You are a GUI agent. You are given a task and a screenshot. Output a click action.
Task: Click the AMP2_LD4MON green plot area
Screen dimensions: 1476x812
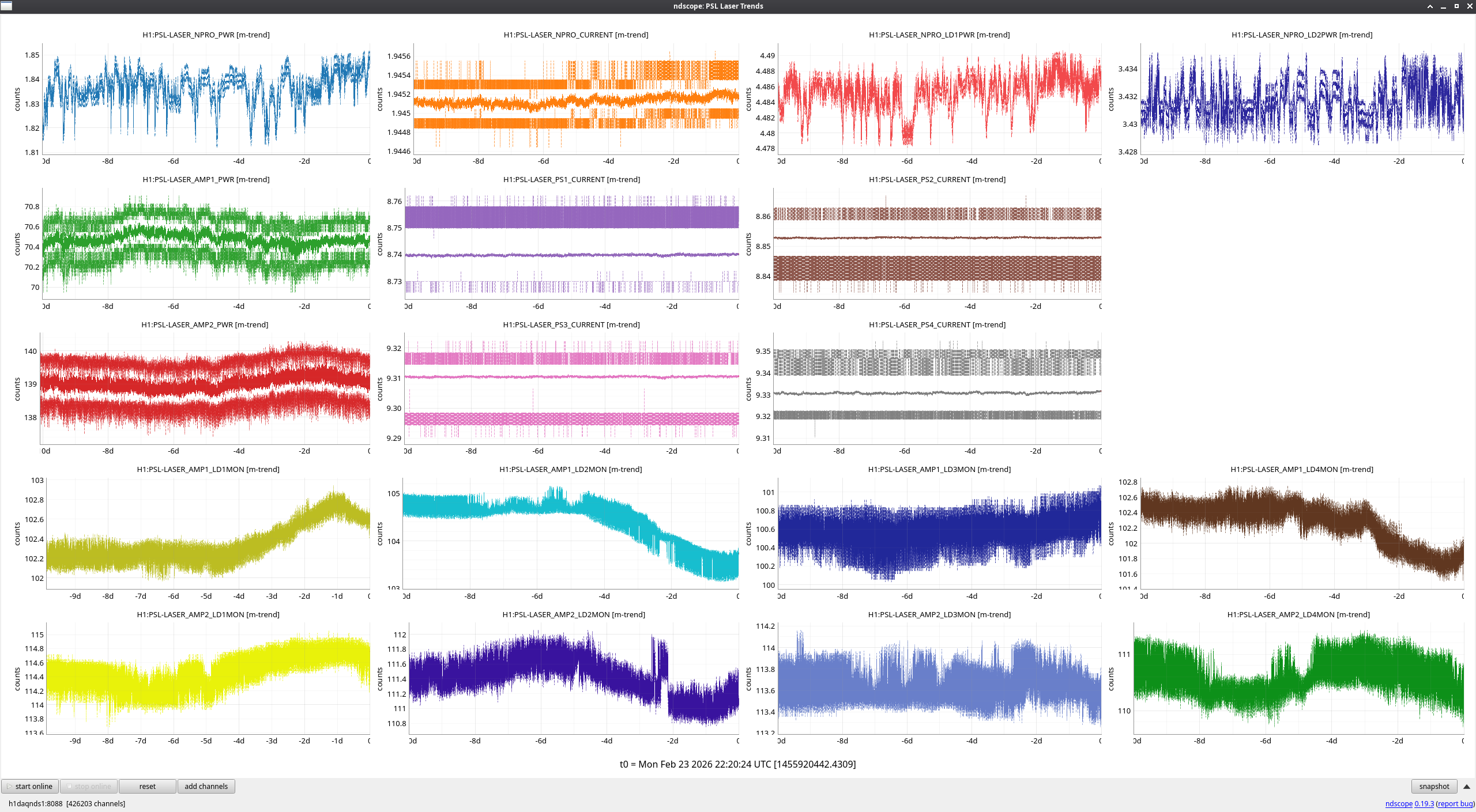tap(1298, 677)
